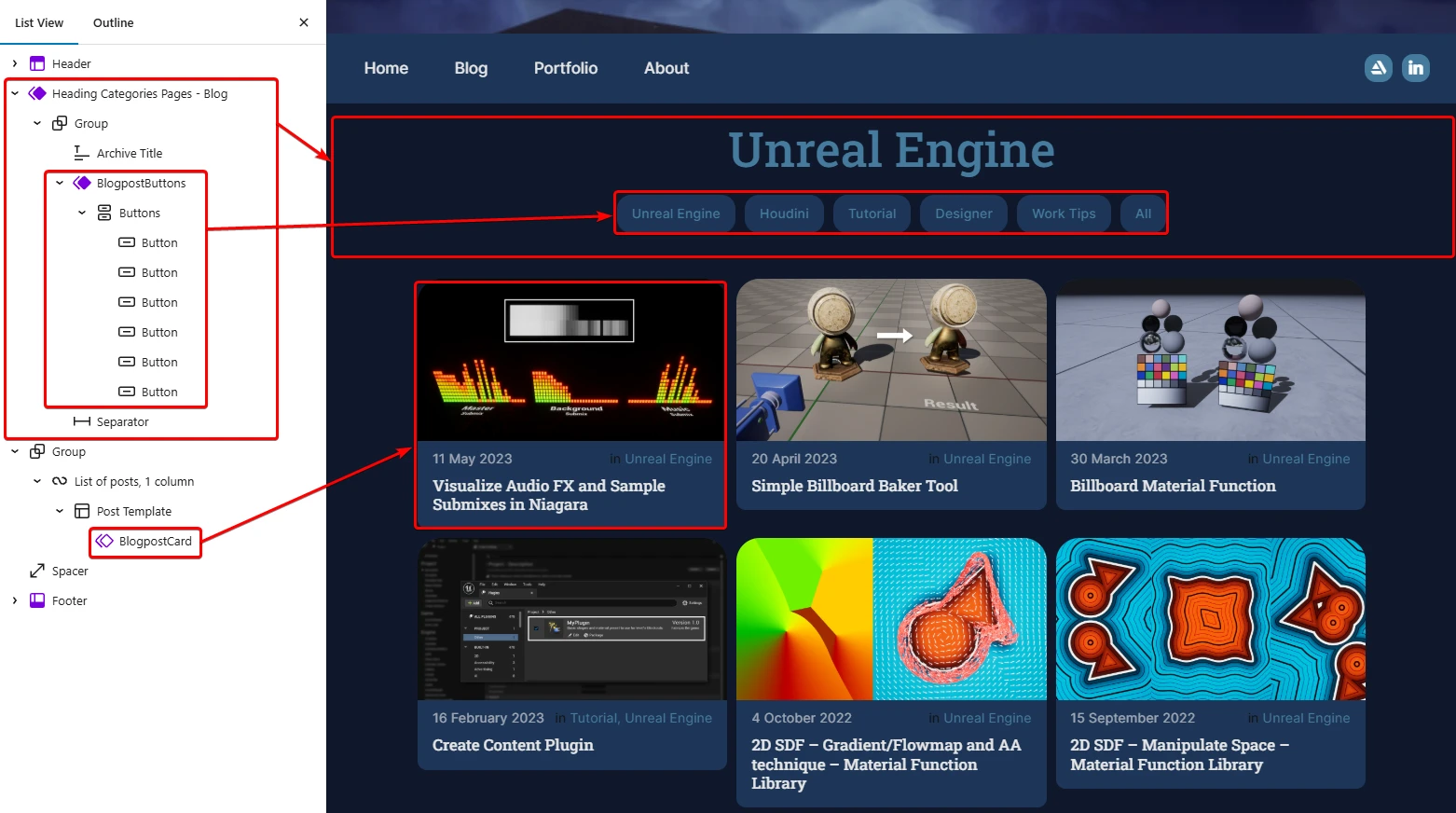Click the 15 September 2022 post date
Screen dimensions: 1456x813
1133,718
